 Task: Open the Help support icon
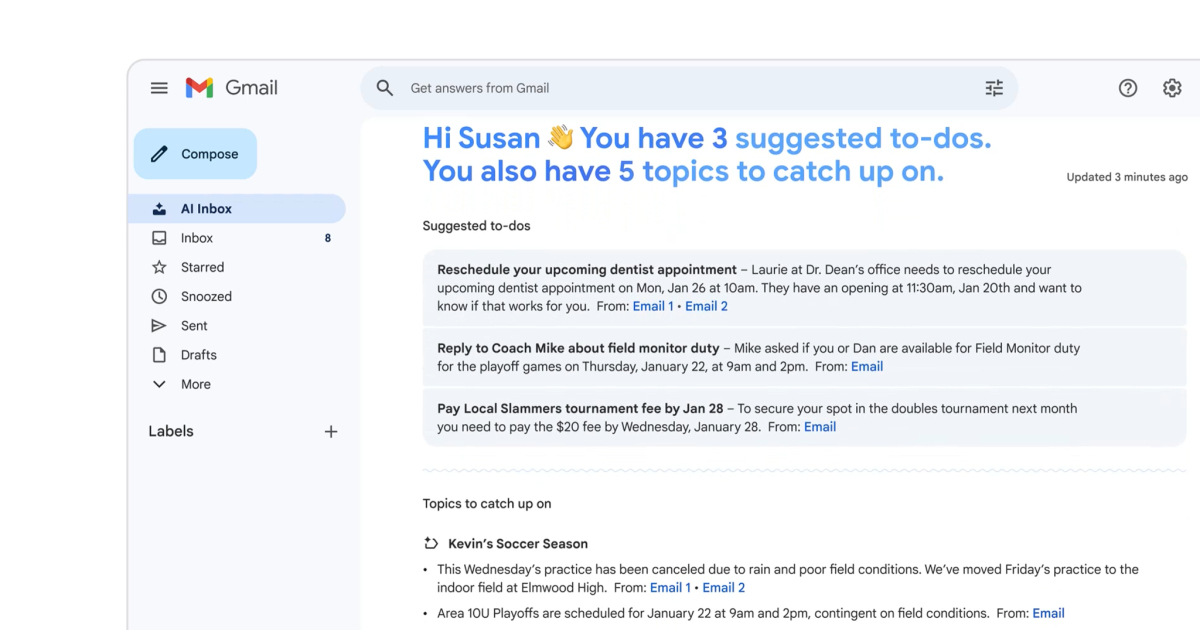tap(1128, 88)
